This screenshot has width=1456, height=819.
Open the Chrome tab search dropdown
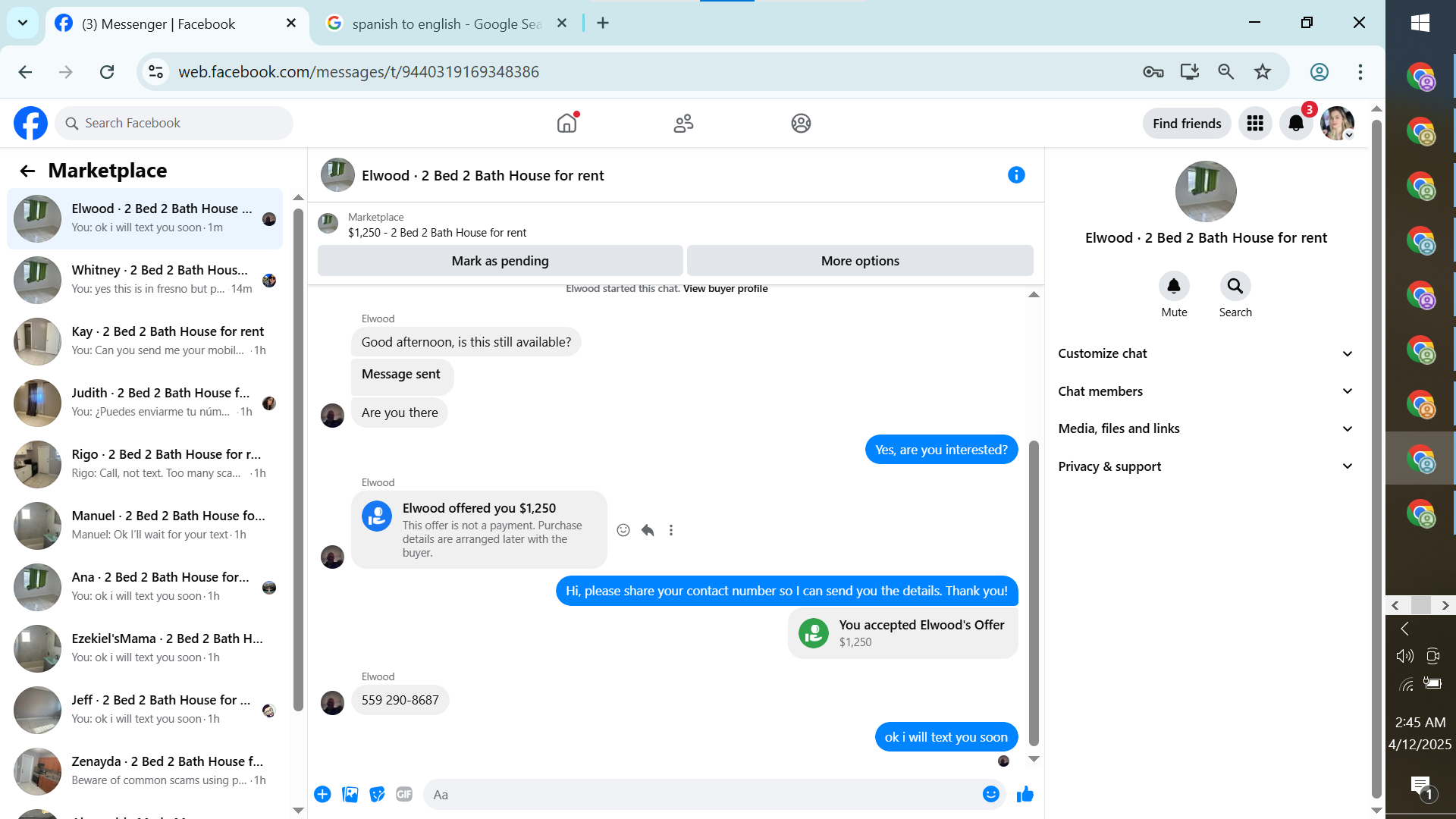click(23, 24)
